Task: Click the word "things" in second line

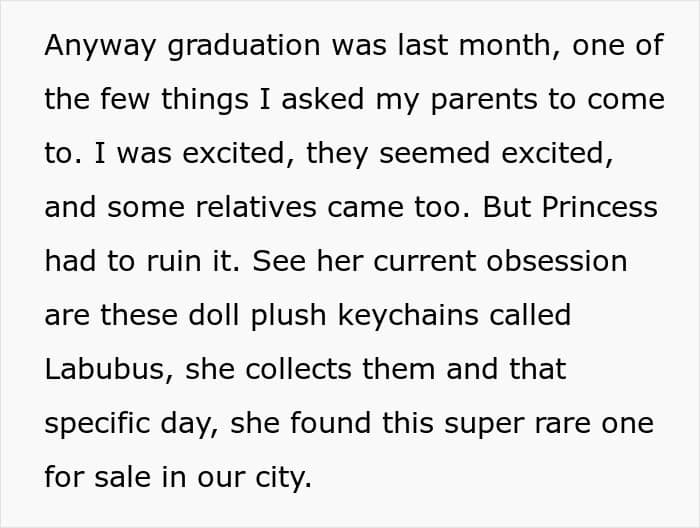Action: click(x=204, y=100)
